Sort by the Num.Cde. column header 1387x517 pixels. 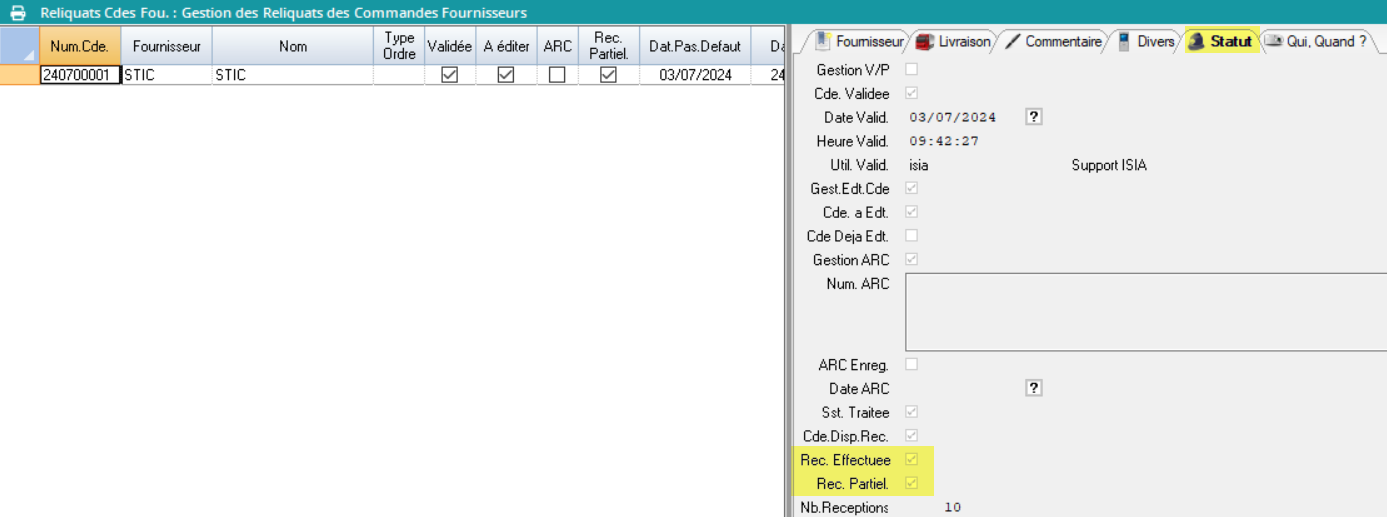click(x=80, y=46)
